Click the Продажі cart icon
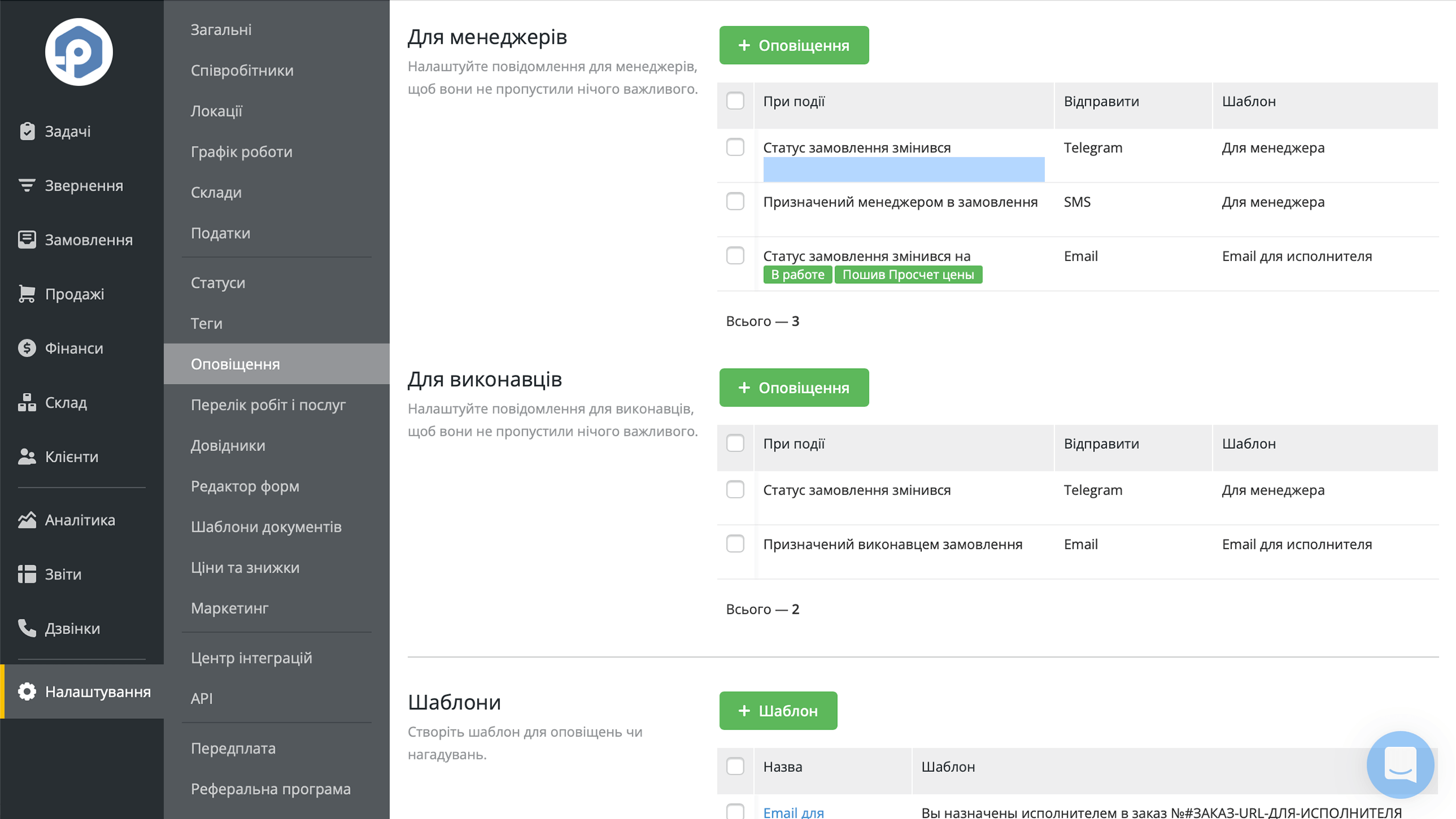This screenshot has height=819, width=1456. pos(27,293)
